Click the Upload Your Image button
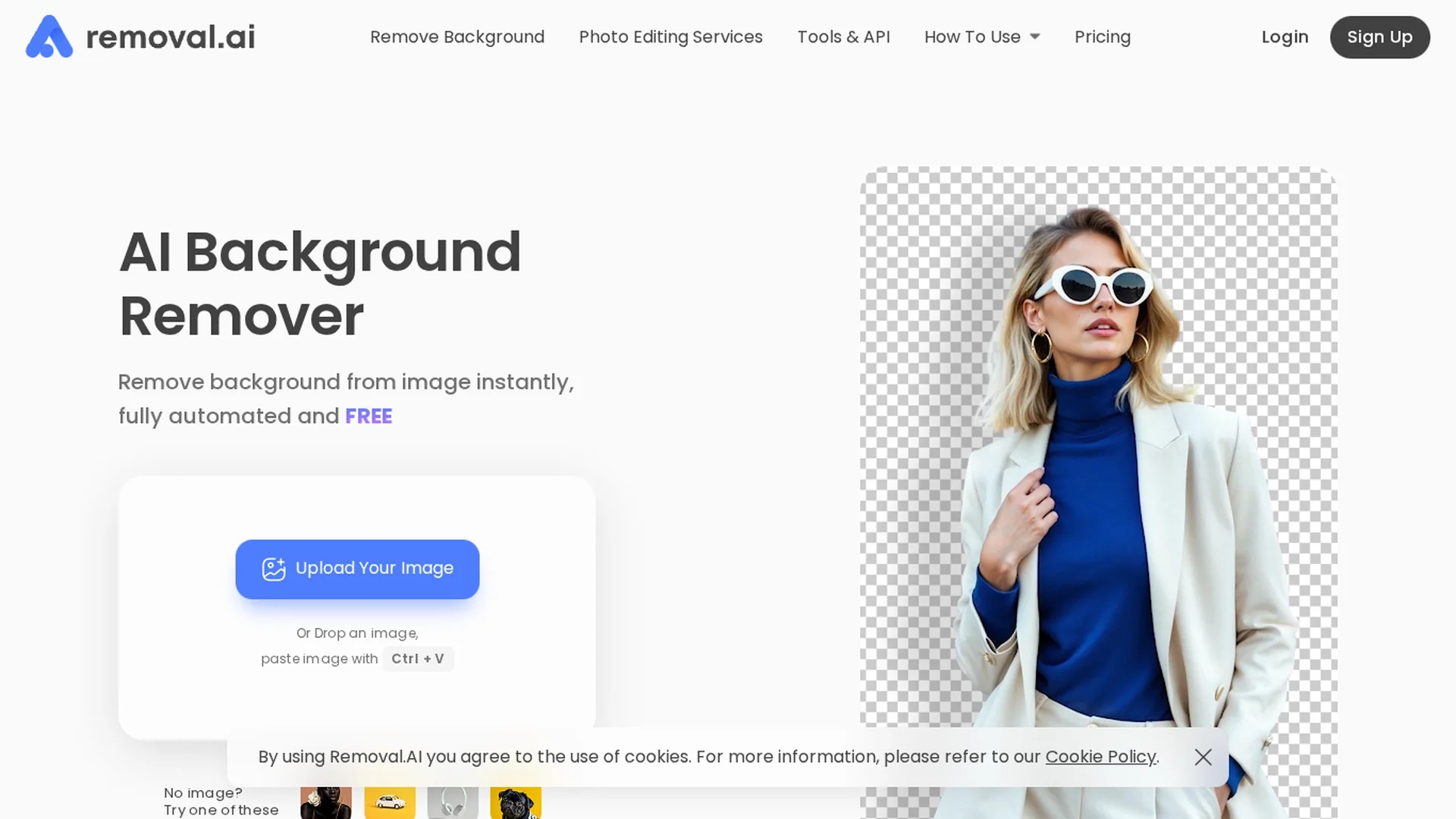This screenshot has height=819, width=1456. [x=357, y=569]
